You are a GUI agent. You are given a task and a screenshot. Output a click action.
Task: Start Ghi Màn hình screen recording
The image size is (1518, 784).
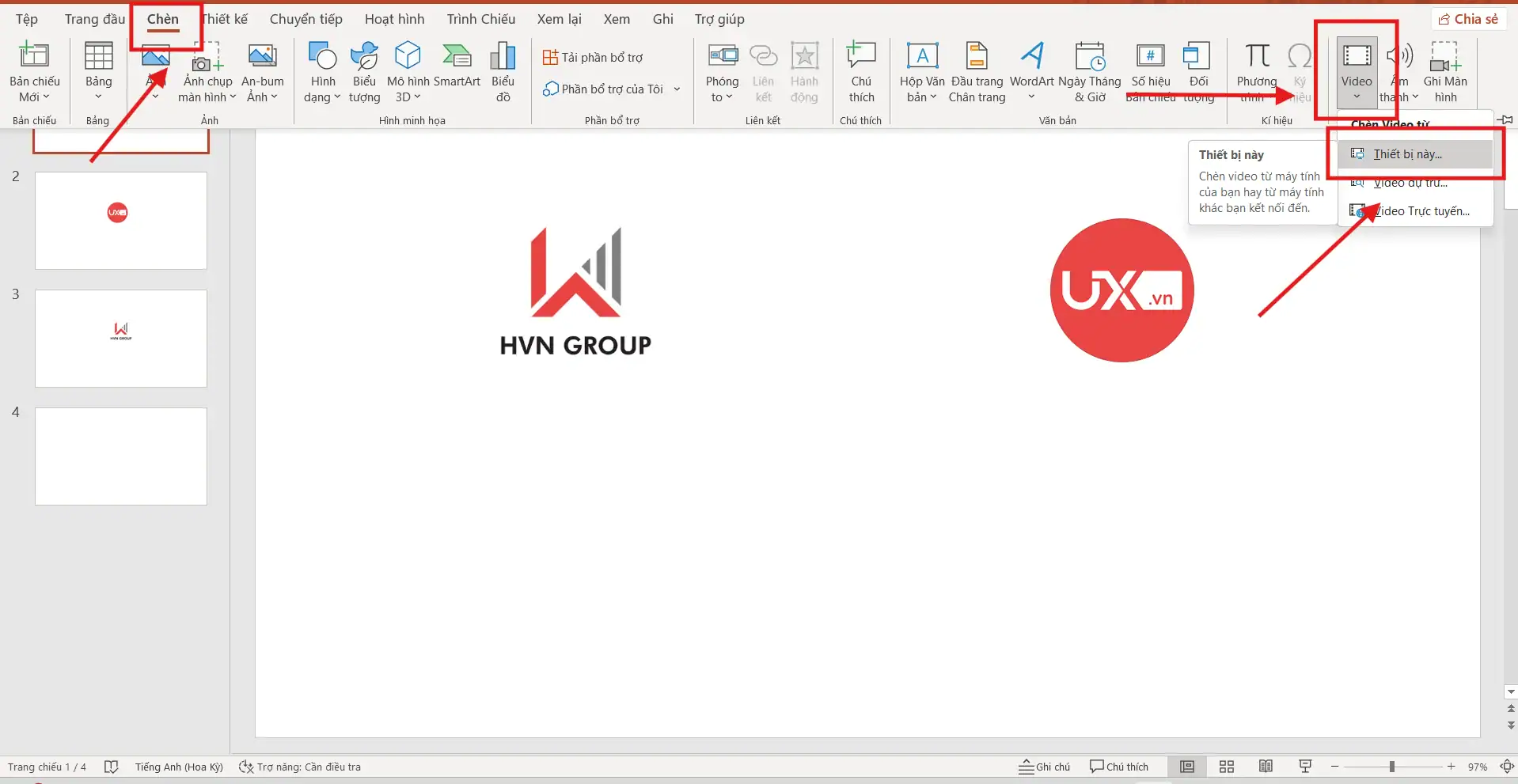click(1447, 71)
